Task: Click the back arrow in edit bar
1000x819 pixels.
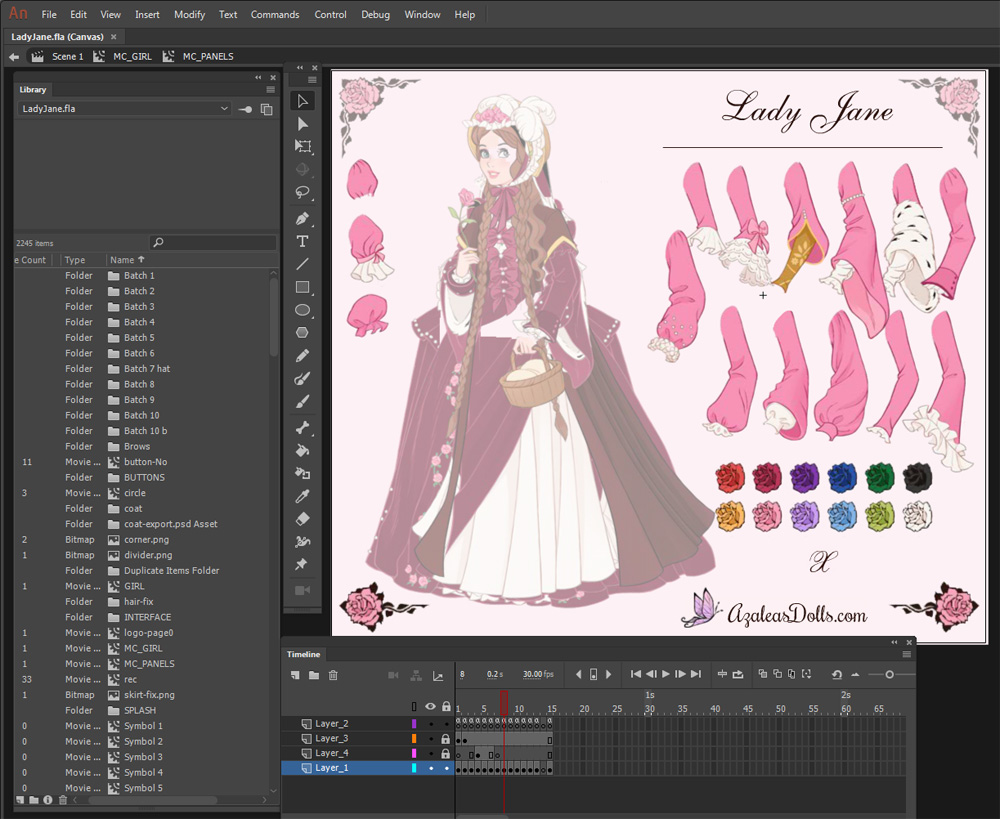Action: pyautogui.click(x=14, y=57)
